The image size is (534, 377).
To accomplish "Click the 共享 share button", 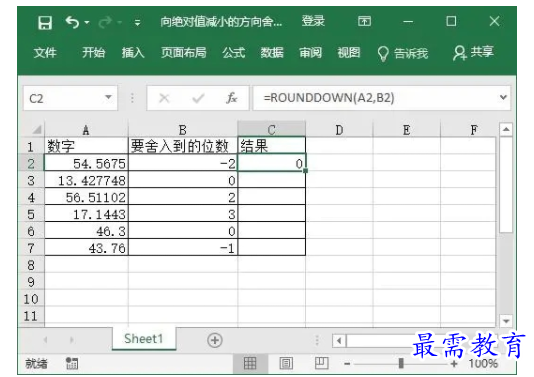I will click(473, 52).
